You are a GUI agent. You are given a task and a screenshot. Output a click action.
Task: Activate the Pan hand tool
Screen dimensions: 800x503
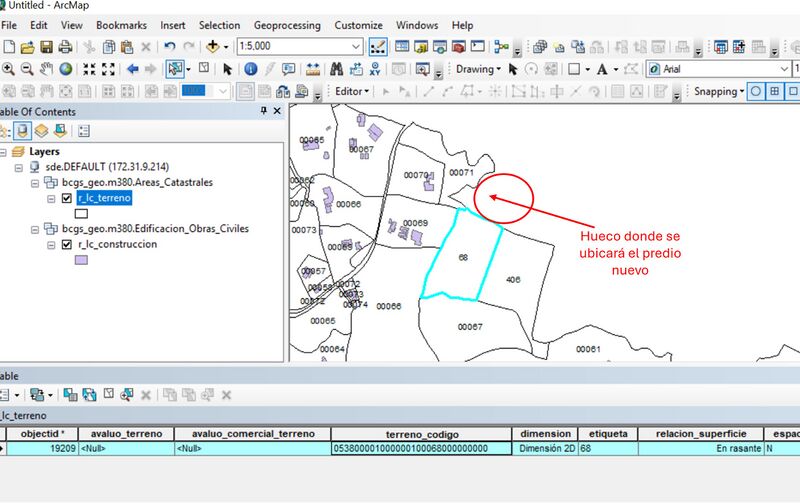coord(46,69)
